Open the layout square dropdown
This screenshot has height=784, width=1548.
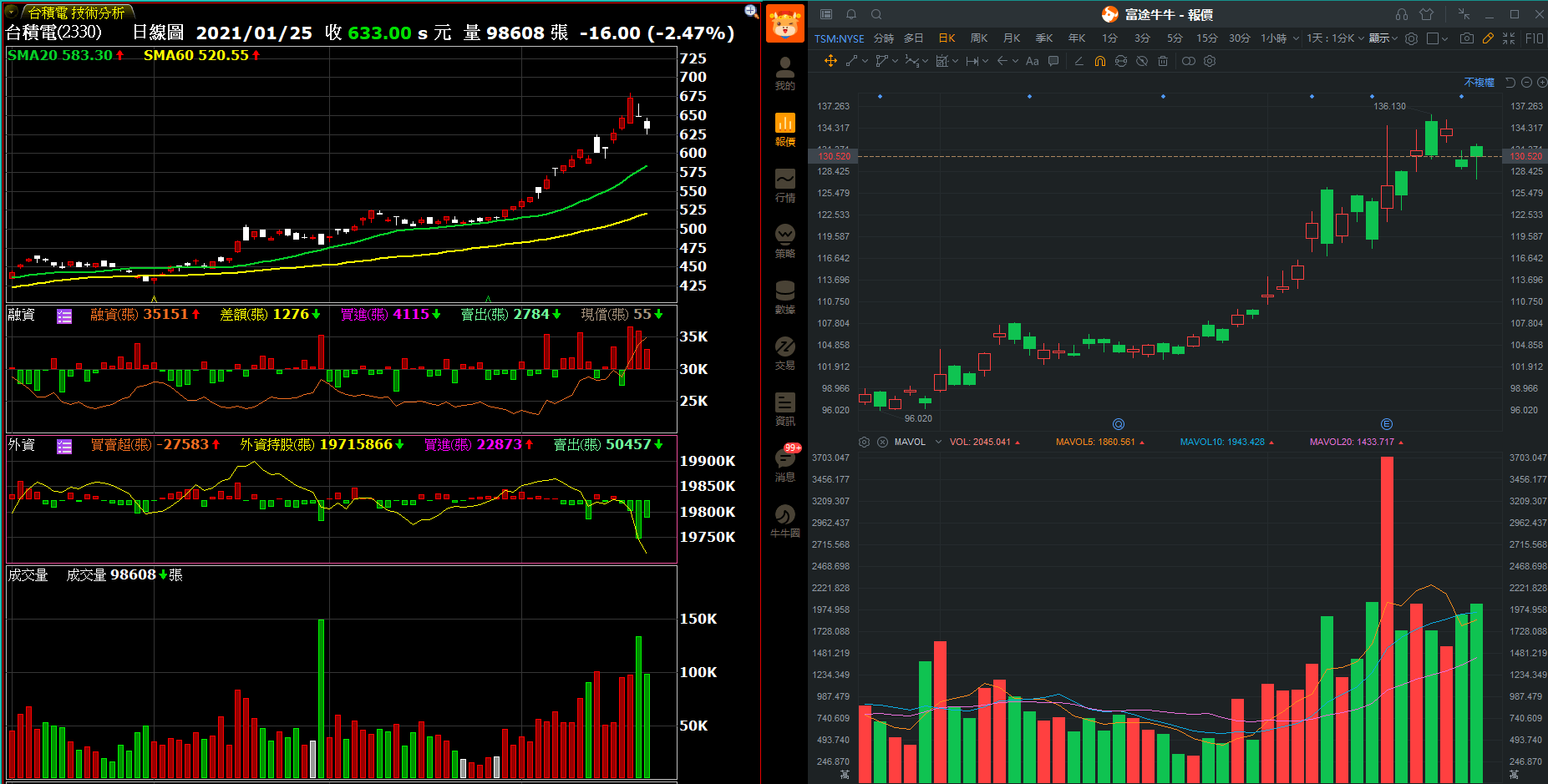point(1438,38)
